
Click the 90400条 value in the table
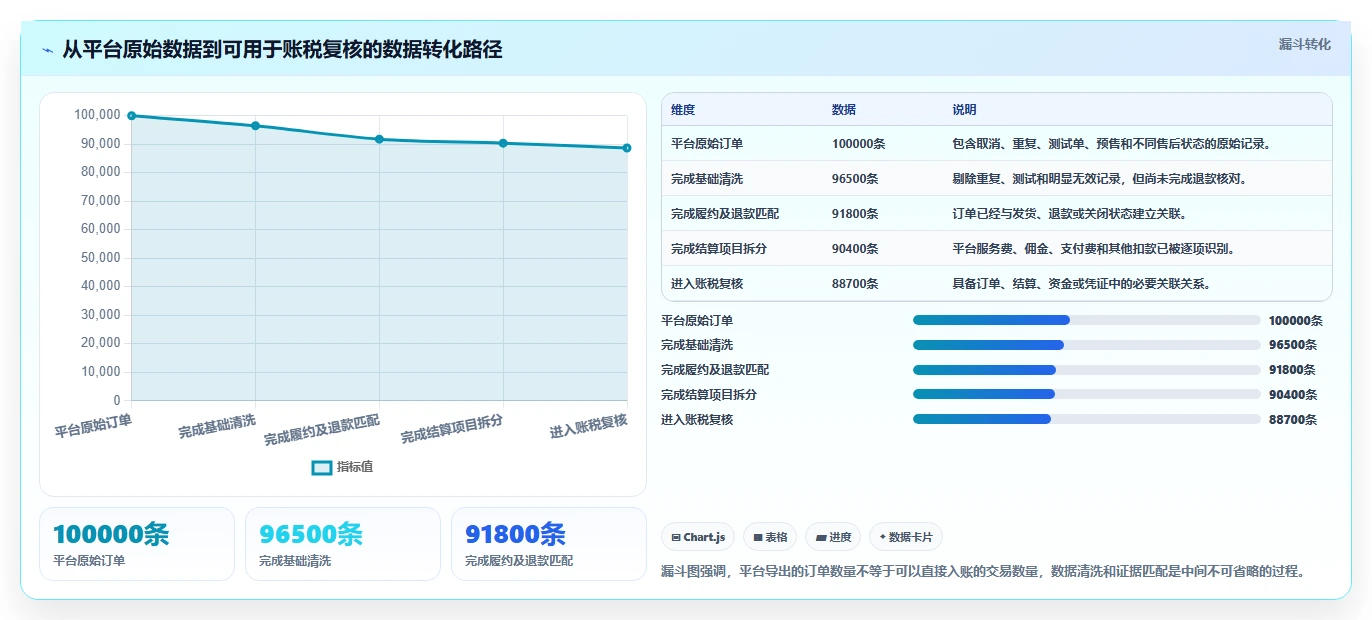click(855, 249)
